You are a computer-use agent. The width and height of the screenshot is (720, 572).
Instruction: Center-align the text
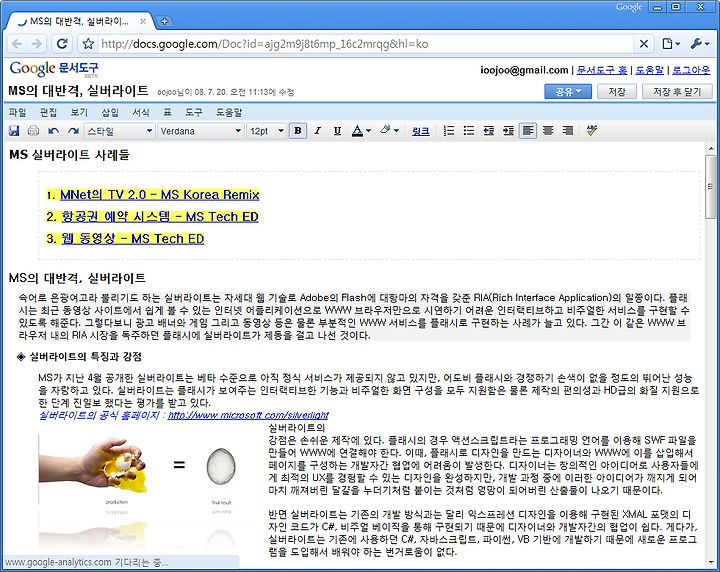click(548, 131)
